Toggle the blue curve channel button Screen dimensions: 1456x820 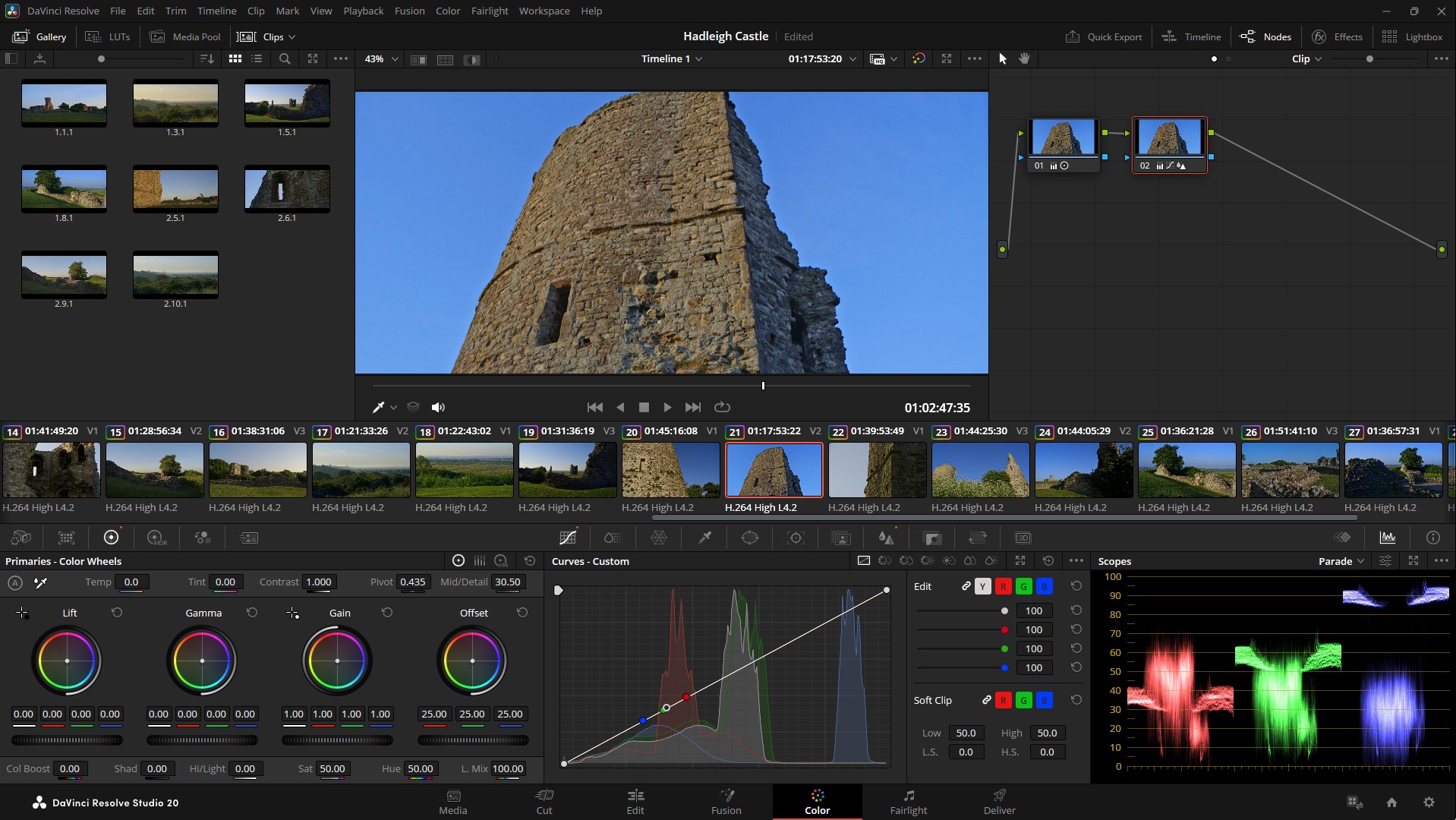tap(1045, 586)
